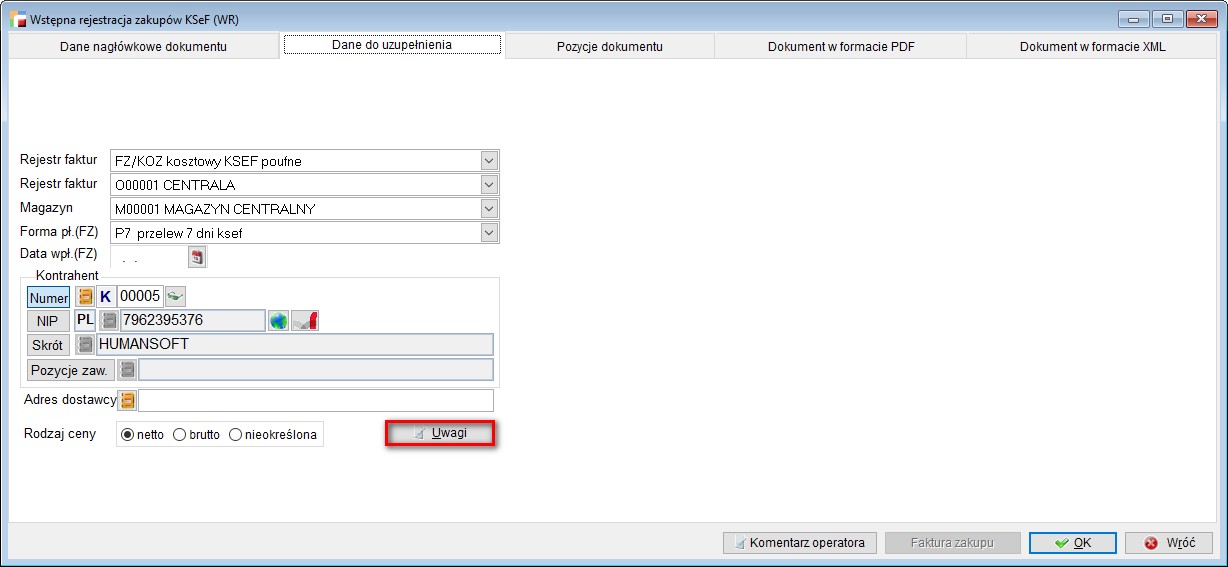Click the red checkmark icon beside the globe

(x=305, y=321)
